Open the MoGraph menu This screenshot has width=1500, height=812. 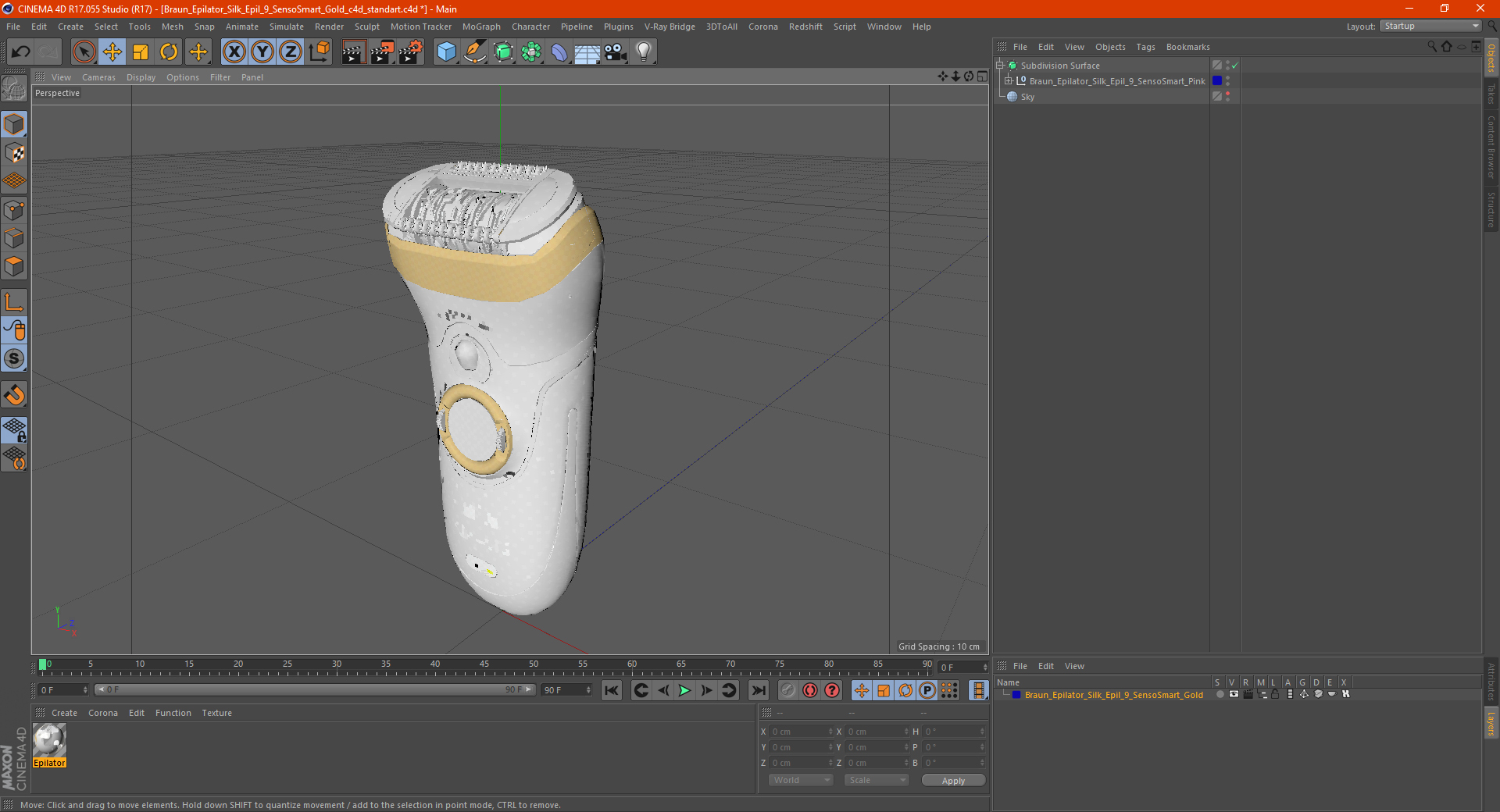point(481,27)
